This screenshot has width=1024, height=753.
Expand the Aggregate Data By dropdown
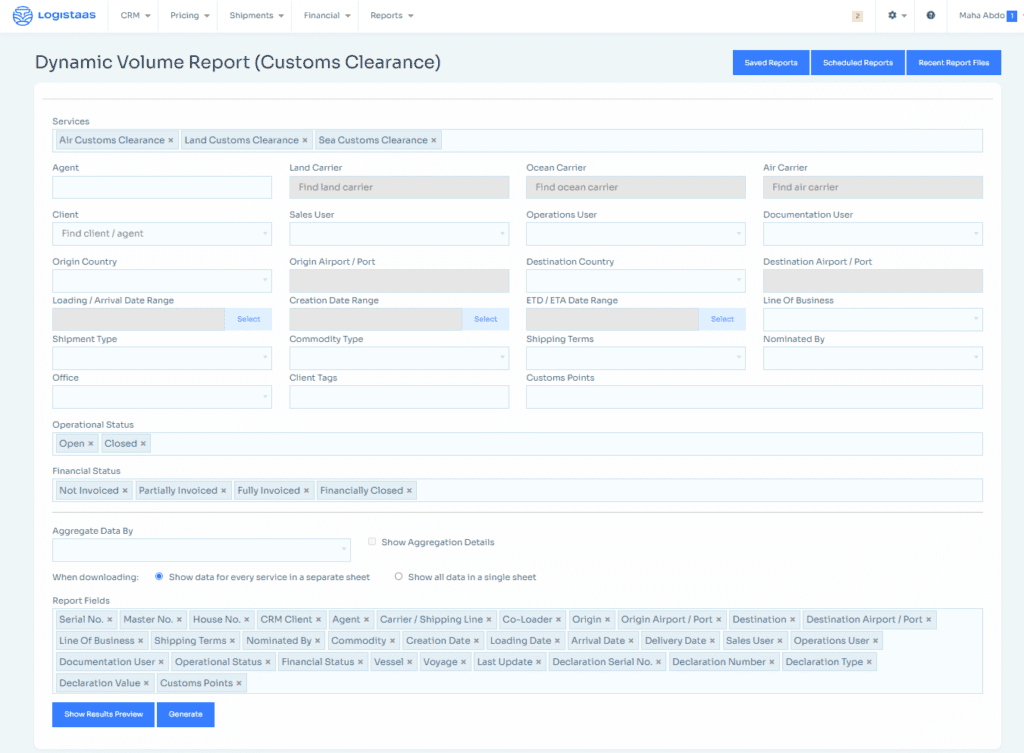click(x=201, y=550)
